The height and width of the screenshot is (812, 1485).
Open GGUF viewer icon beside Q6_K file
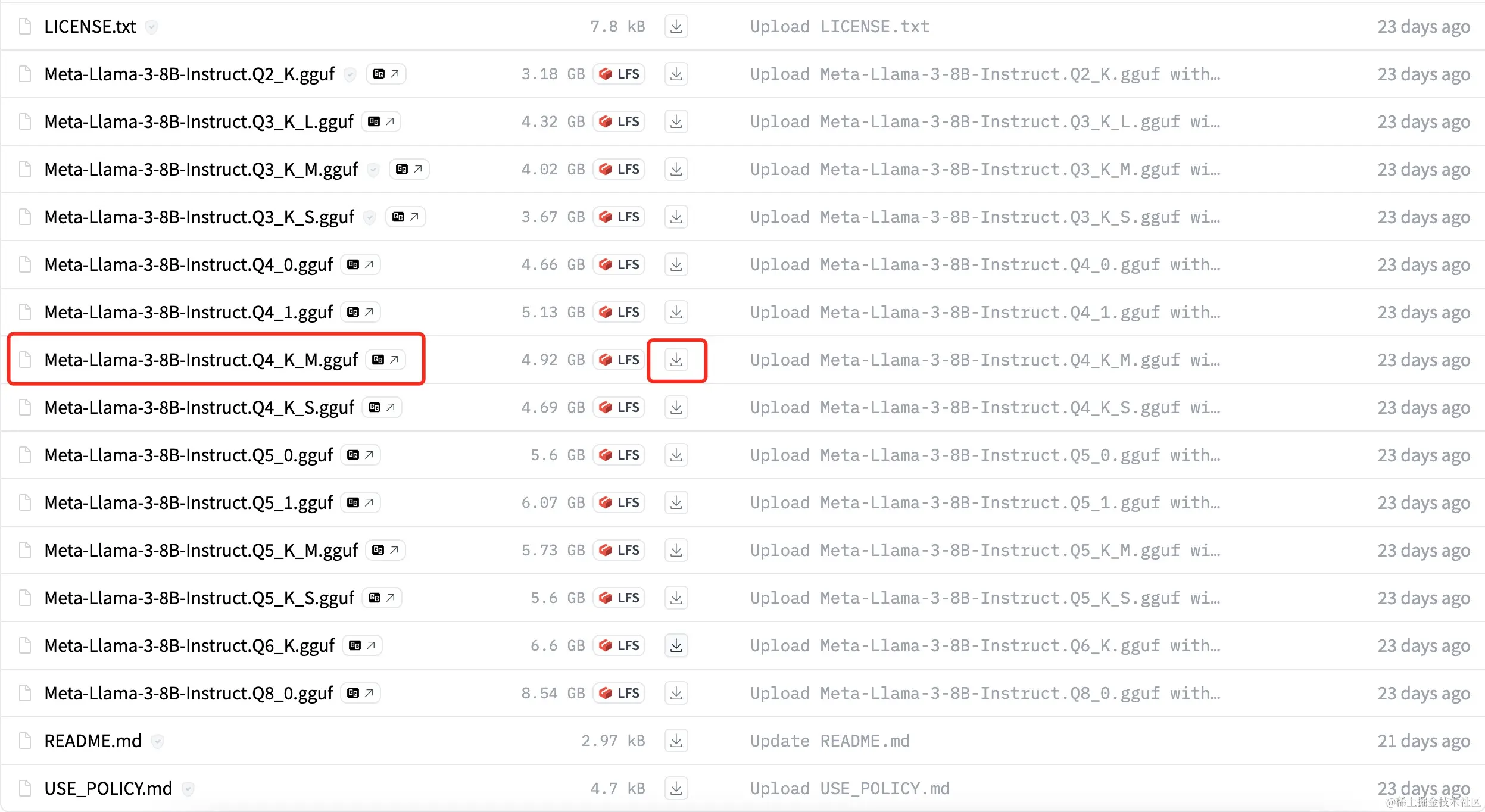coord(362,645)
